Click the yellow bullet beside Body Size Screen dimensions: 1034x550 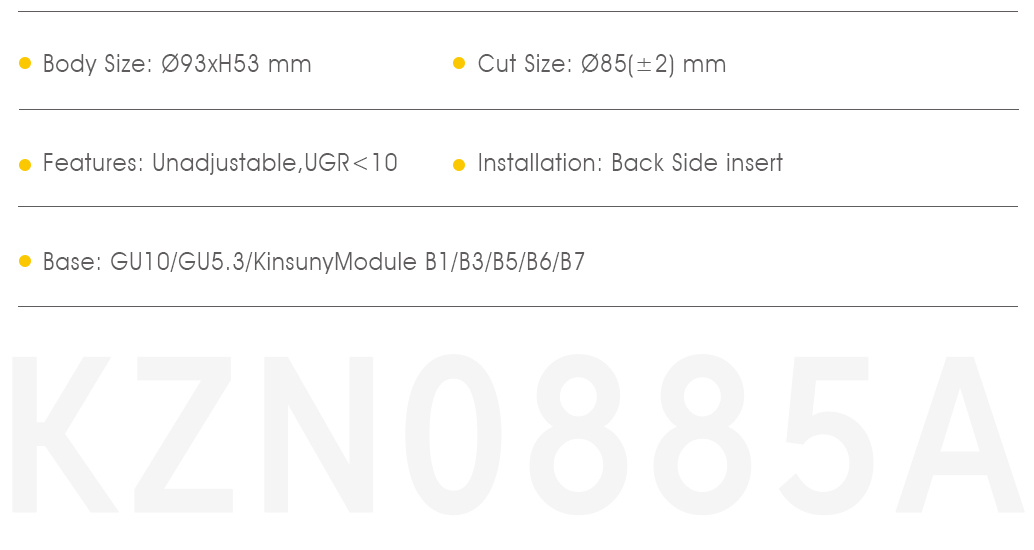click(x=25, y=63)
